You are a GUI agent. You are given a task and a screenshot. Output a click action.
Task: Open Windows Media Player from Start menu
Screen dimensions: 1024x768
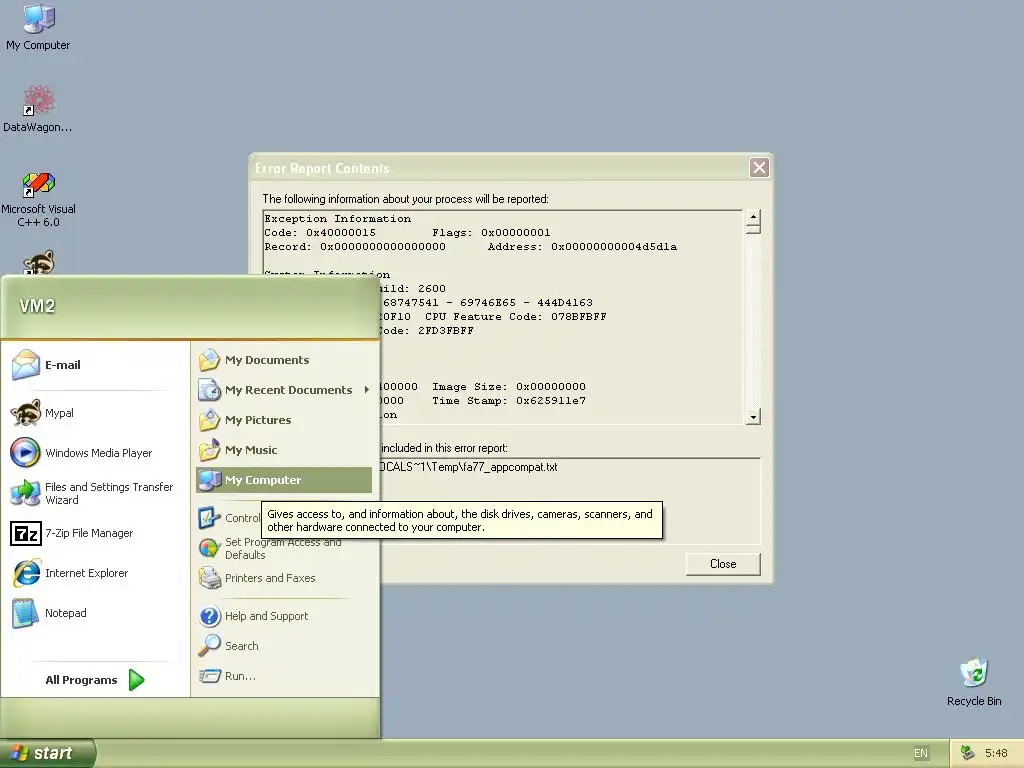(82, 453)
